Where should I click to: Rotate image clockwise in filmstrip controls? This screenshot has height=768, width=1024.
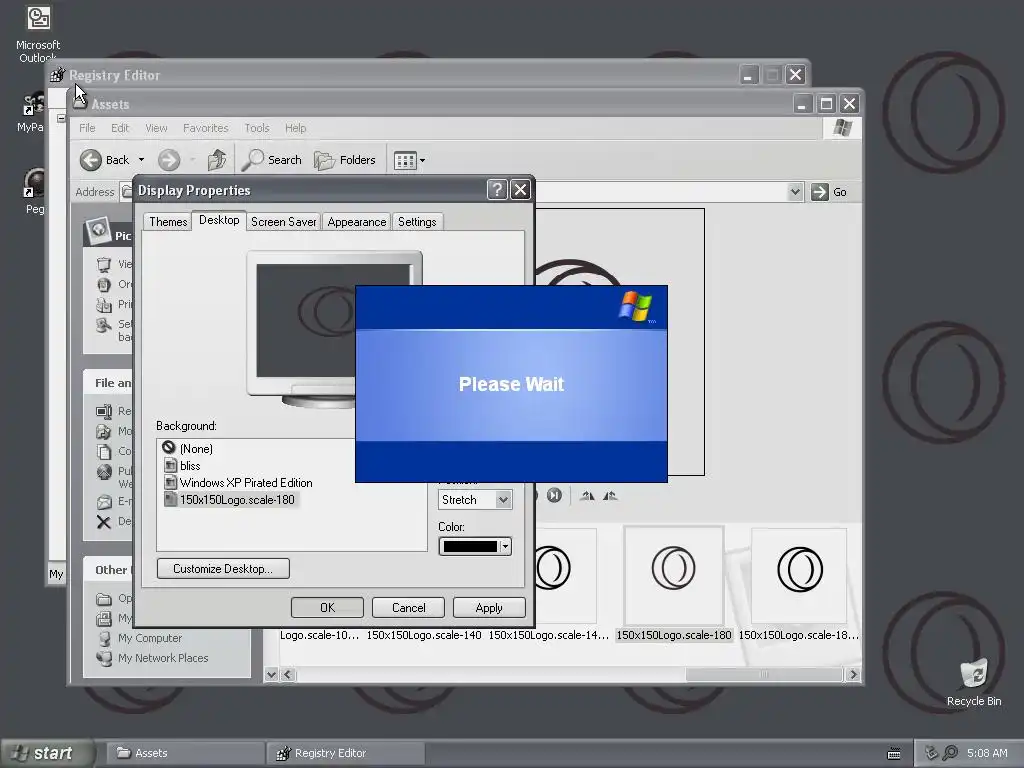point(587,496)
